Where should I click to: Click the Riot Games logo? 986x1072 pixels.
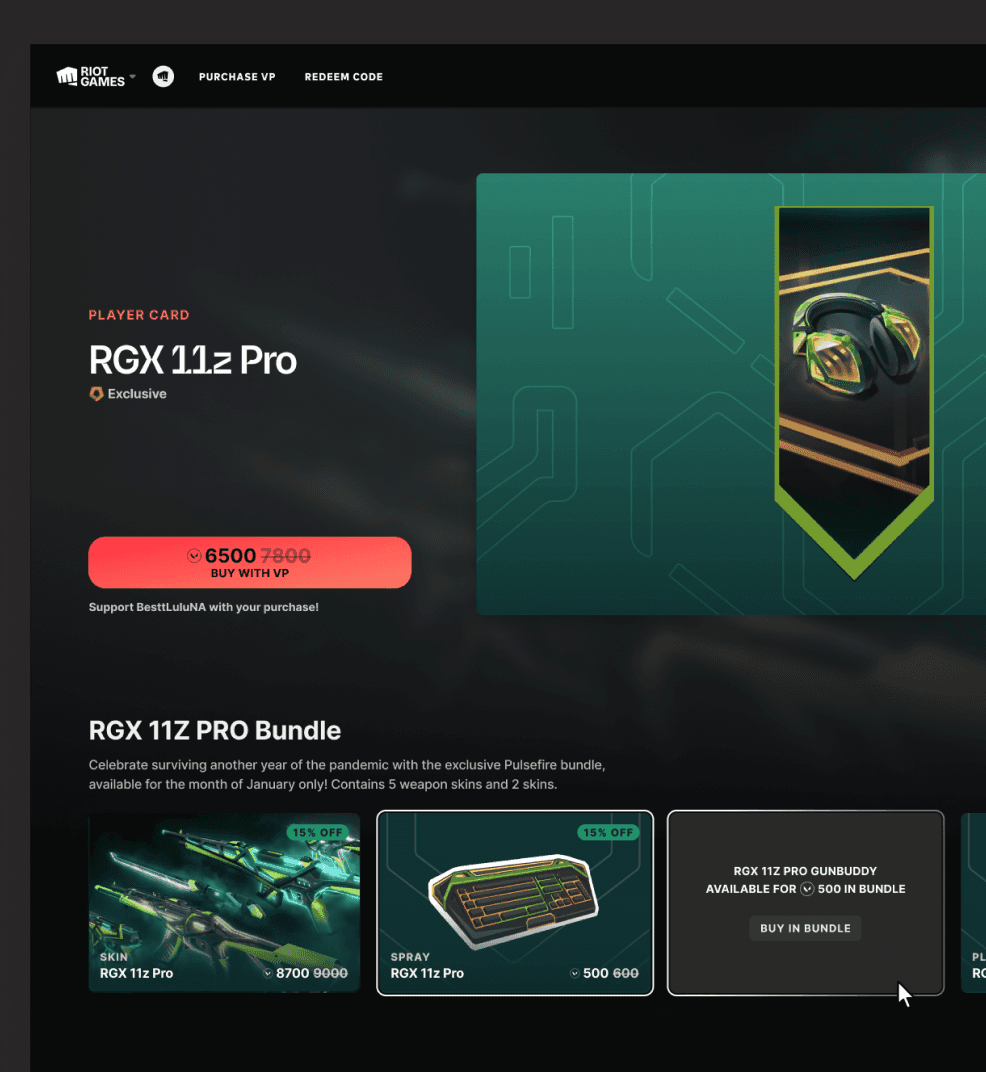point(90,77)
